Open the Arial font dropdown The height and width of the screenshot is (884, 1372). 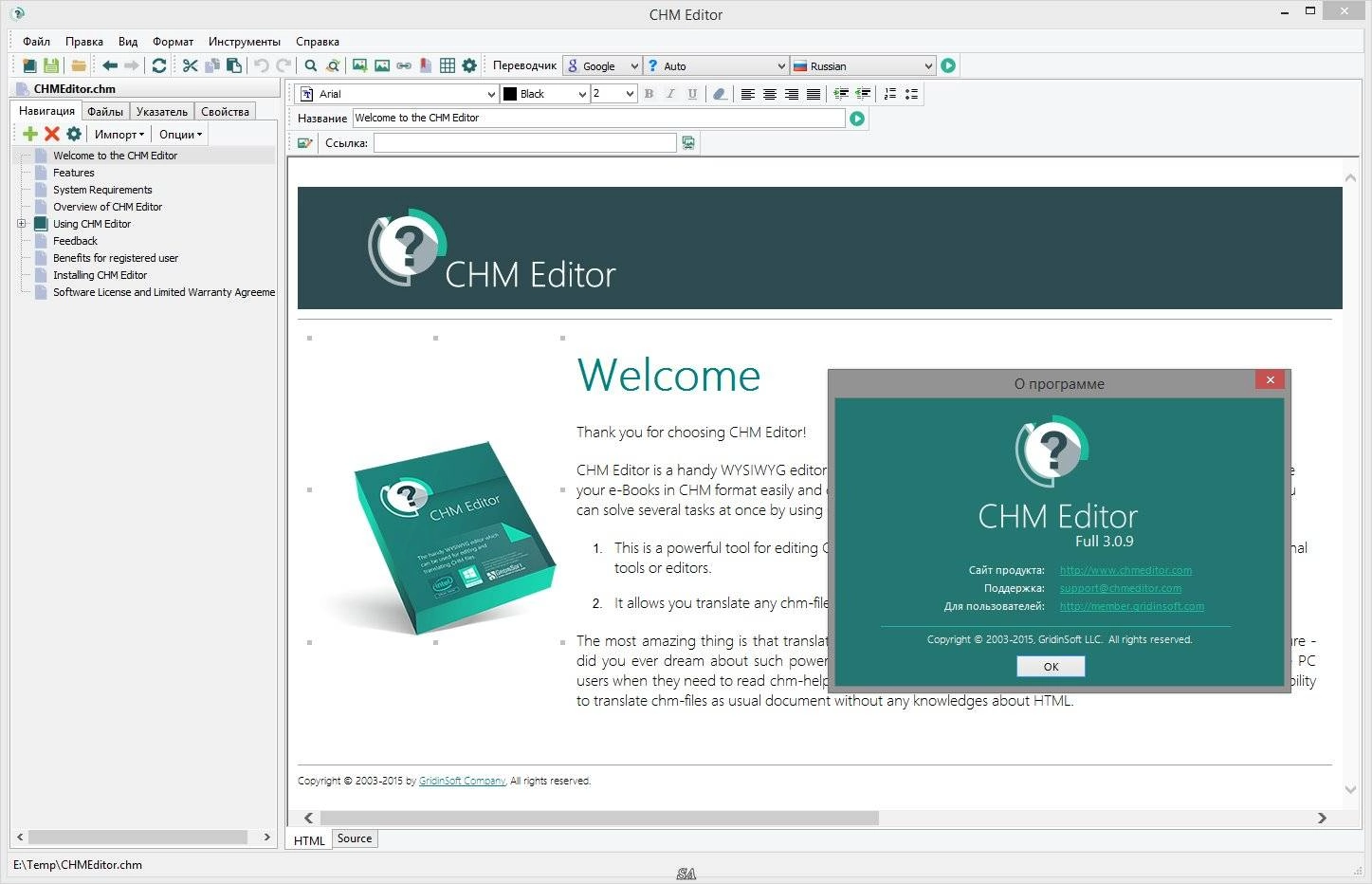[396, 94]
